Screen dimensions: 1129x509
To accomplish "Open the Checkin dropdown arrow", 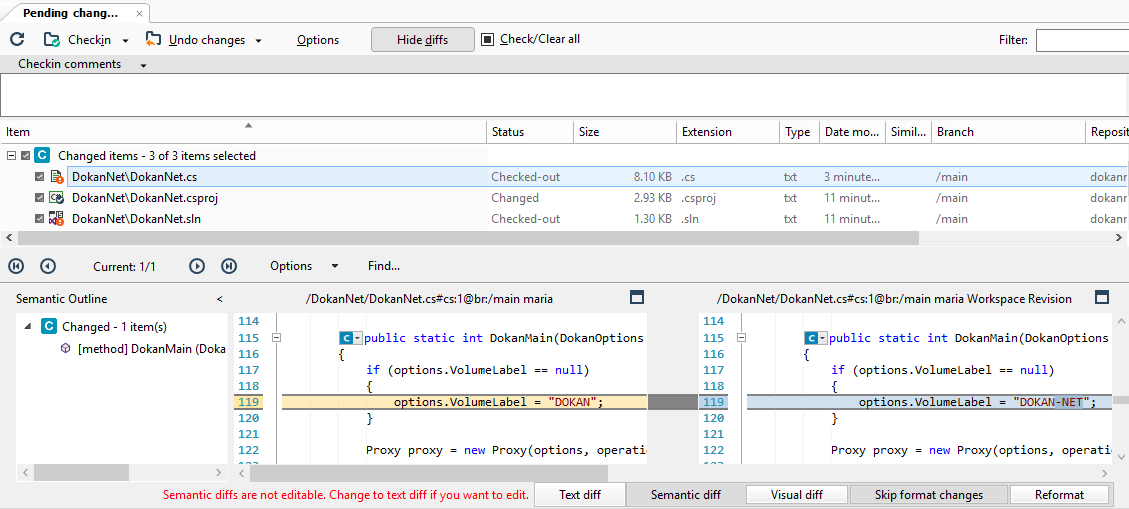I will tap(125, 41).
